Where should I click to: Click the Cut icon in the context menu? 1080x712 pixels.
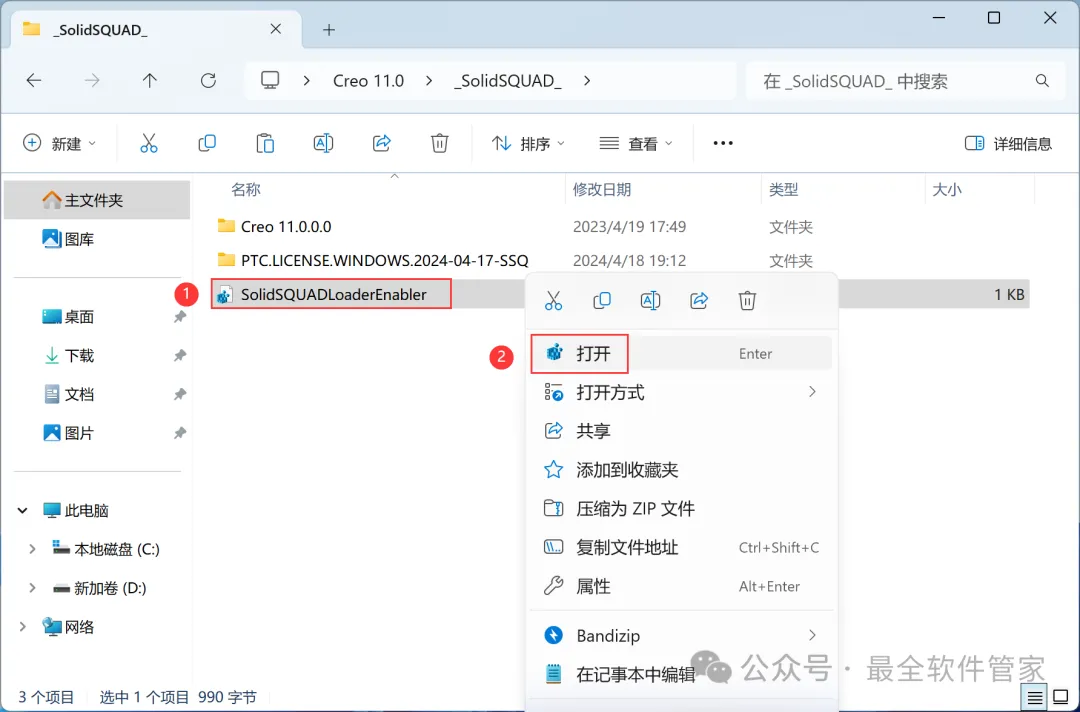tap(553, 300)
